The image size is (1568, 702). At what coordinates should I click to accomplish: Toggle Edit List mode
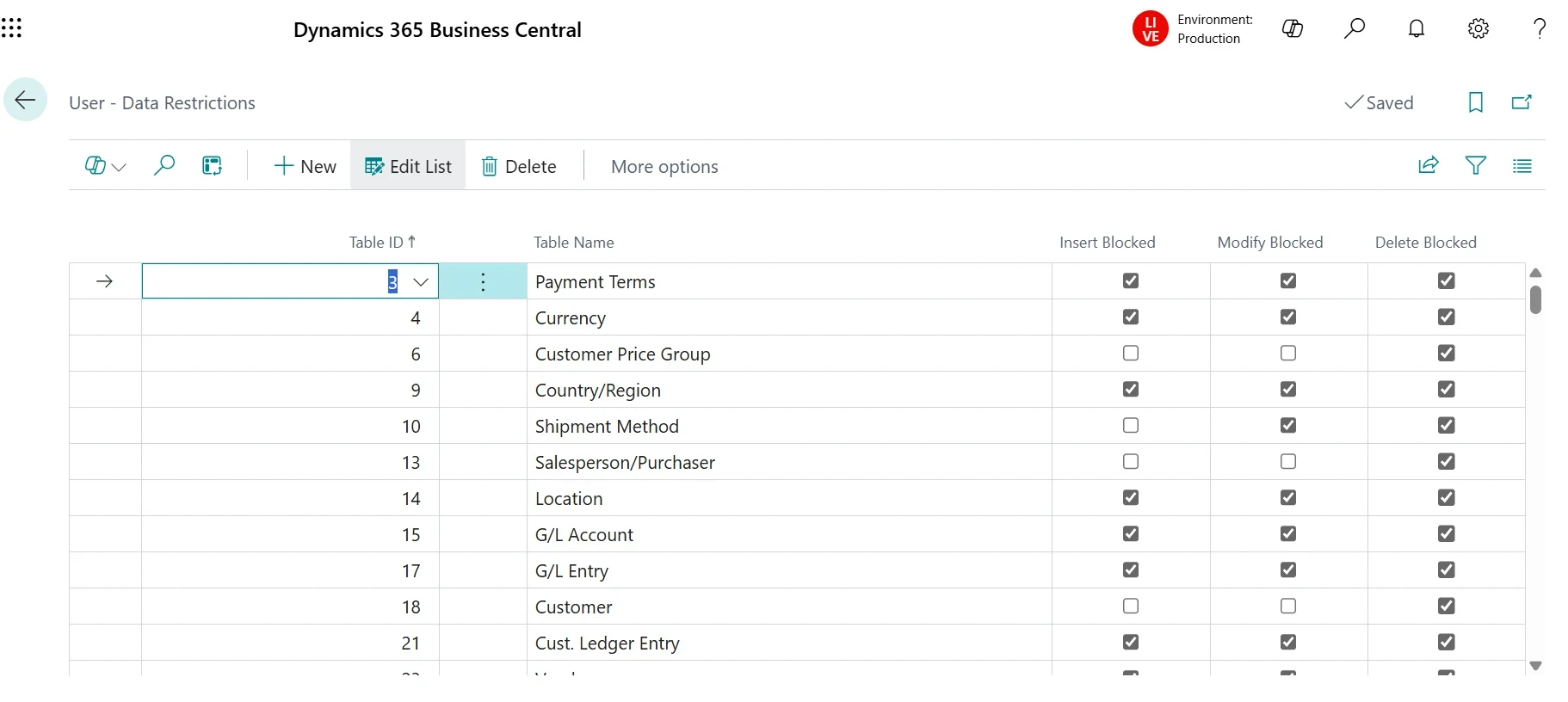pyautogui.click(x=408, y=166)
